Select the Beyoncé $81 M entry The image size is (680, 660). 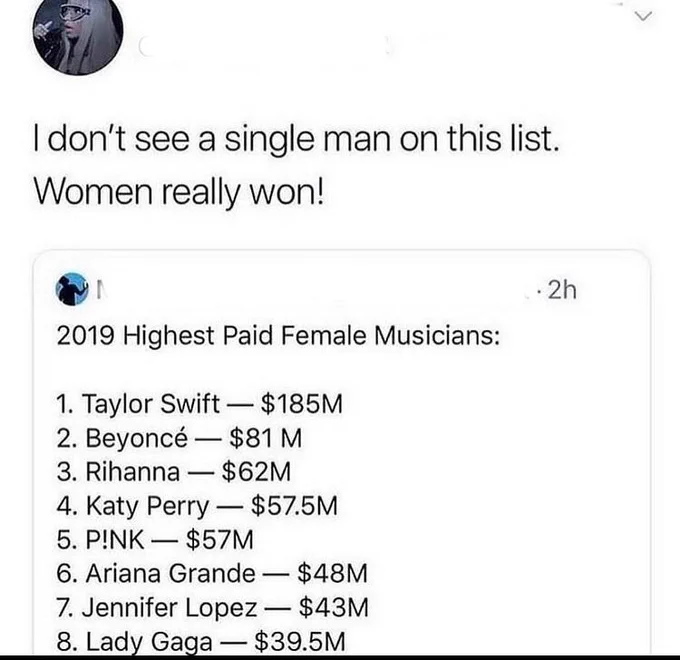point(179,438)
